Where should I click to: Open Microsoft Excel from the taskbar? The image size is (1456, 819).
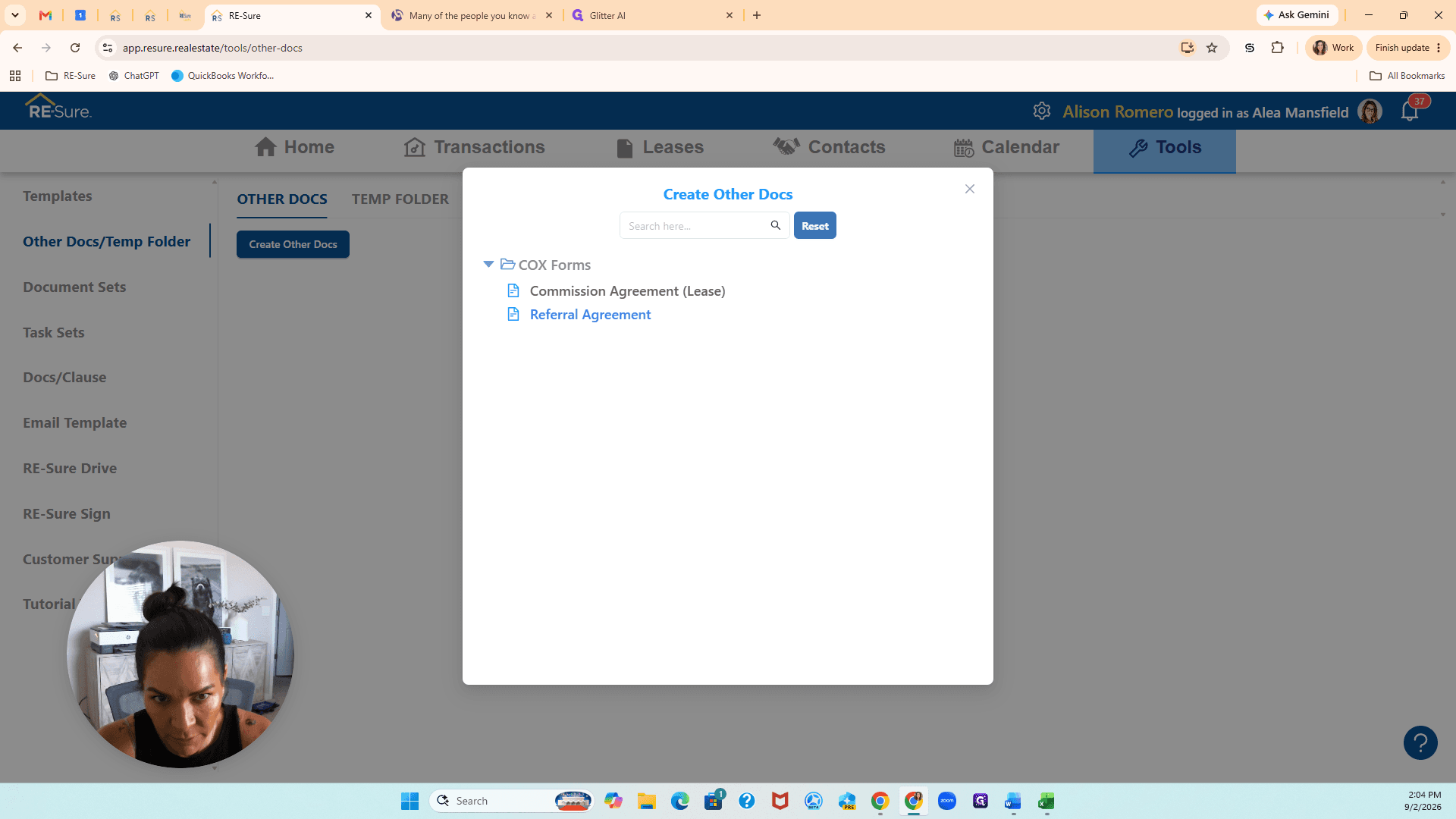[1046, 801]
